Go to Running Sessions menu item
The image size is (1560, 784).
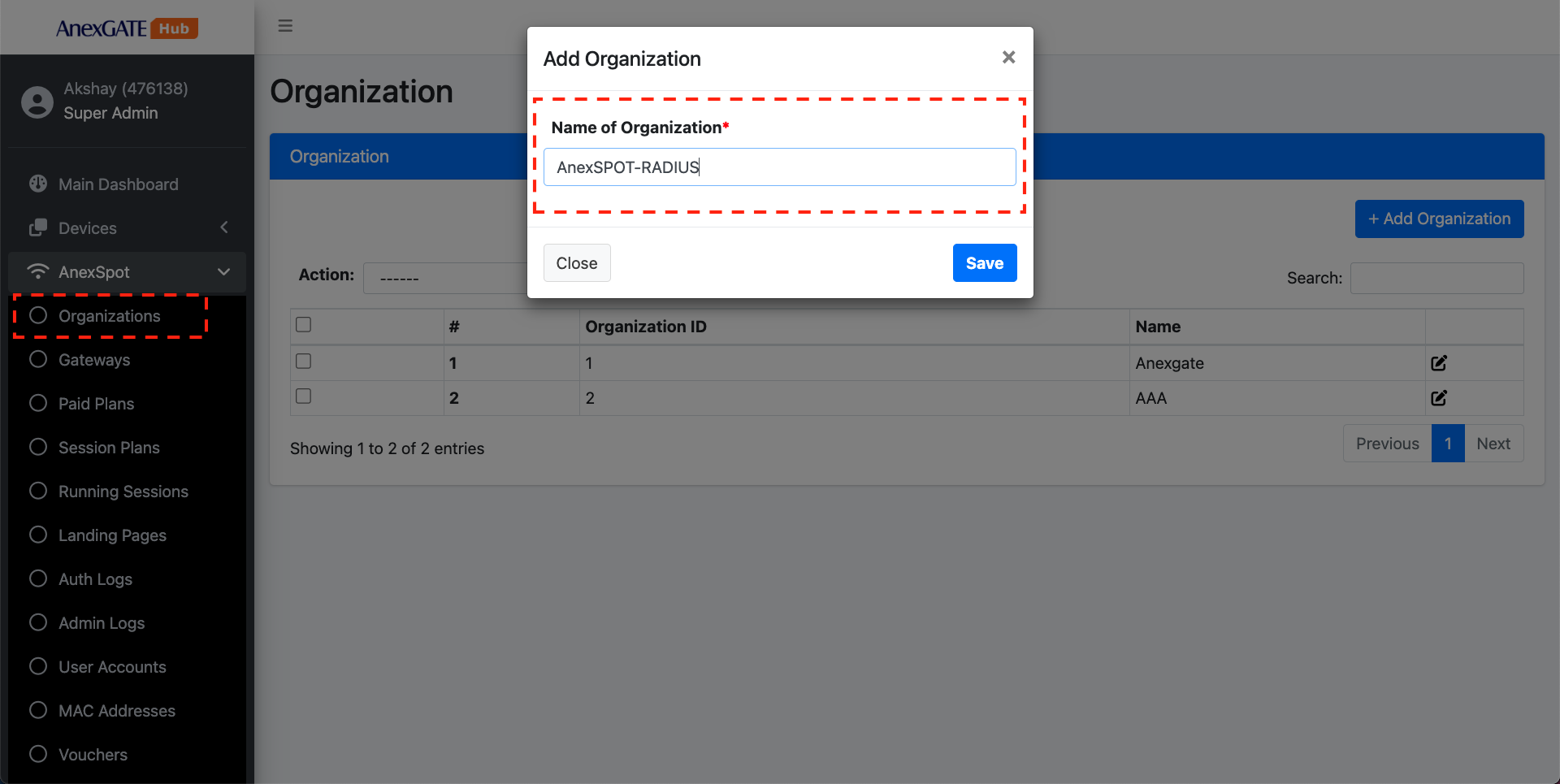[123, 492]
